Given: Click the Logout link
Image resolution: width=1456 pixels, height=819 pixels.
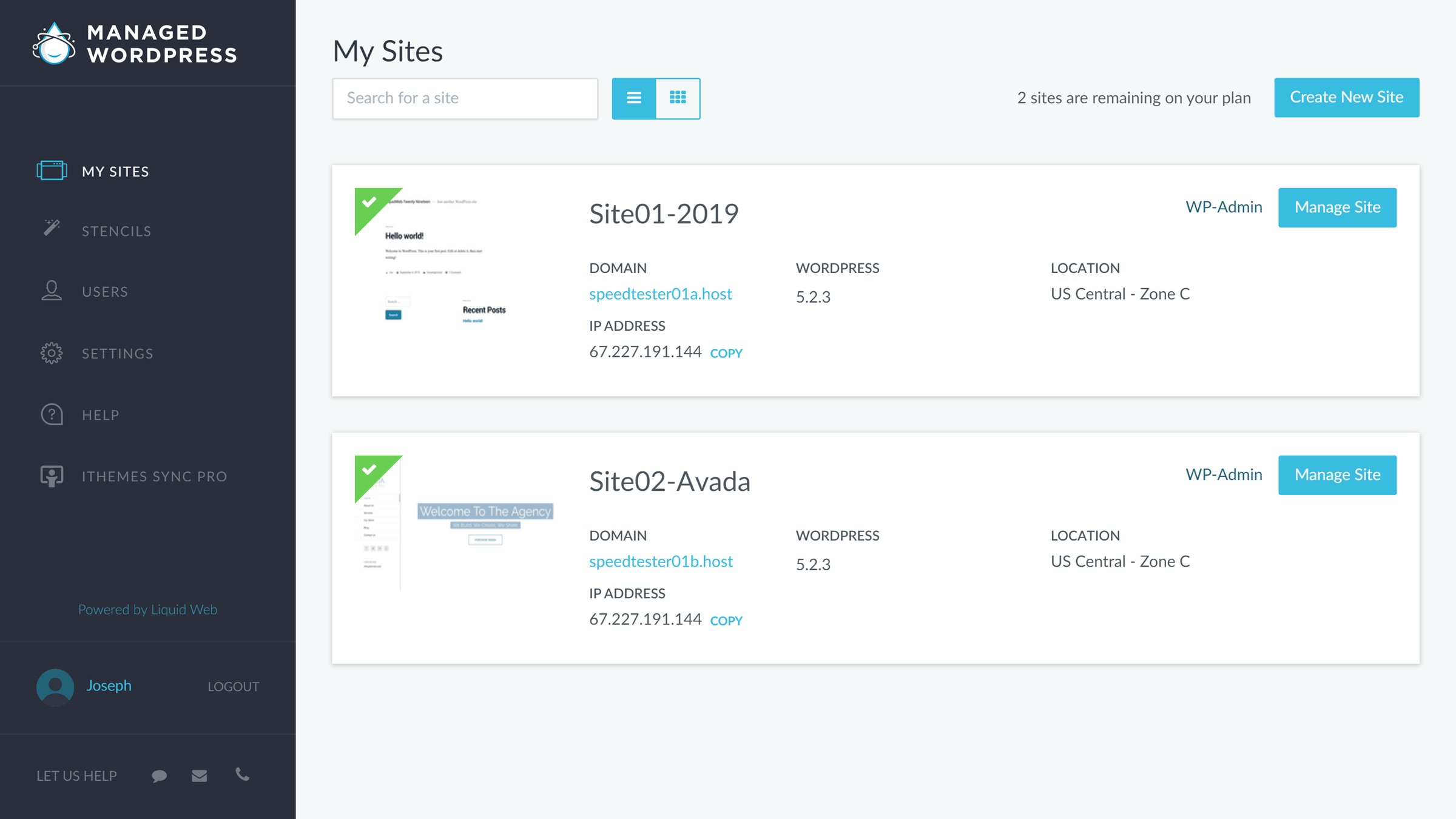Looking at the screenshot, I should point(233,687).
